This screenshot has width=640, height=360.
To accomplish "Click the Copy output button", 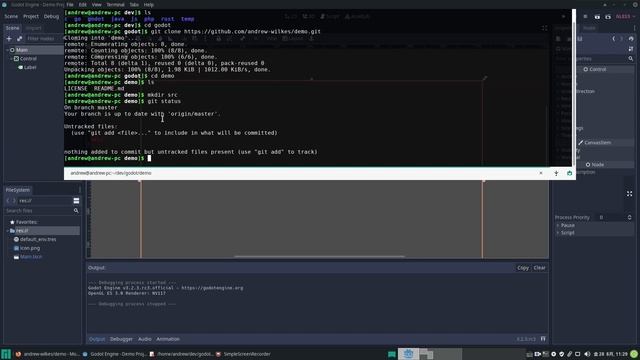I will coord(523,268).
